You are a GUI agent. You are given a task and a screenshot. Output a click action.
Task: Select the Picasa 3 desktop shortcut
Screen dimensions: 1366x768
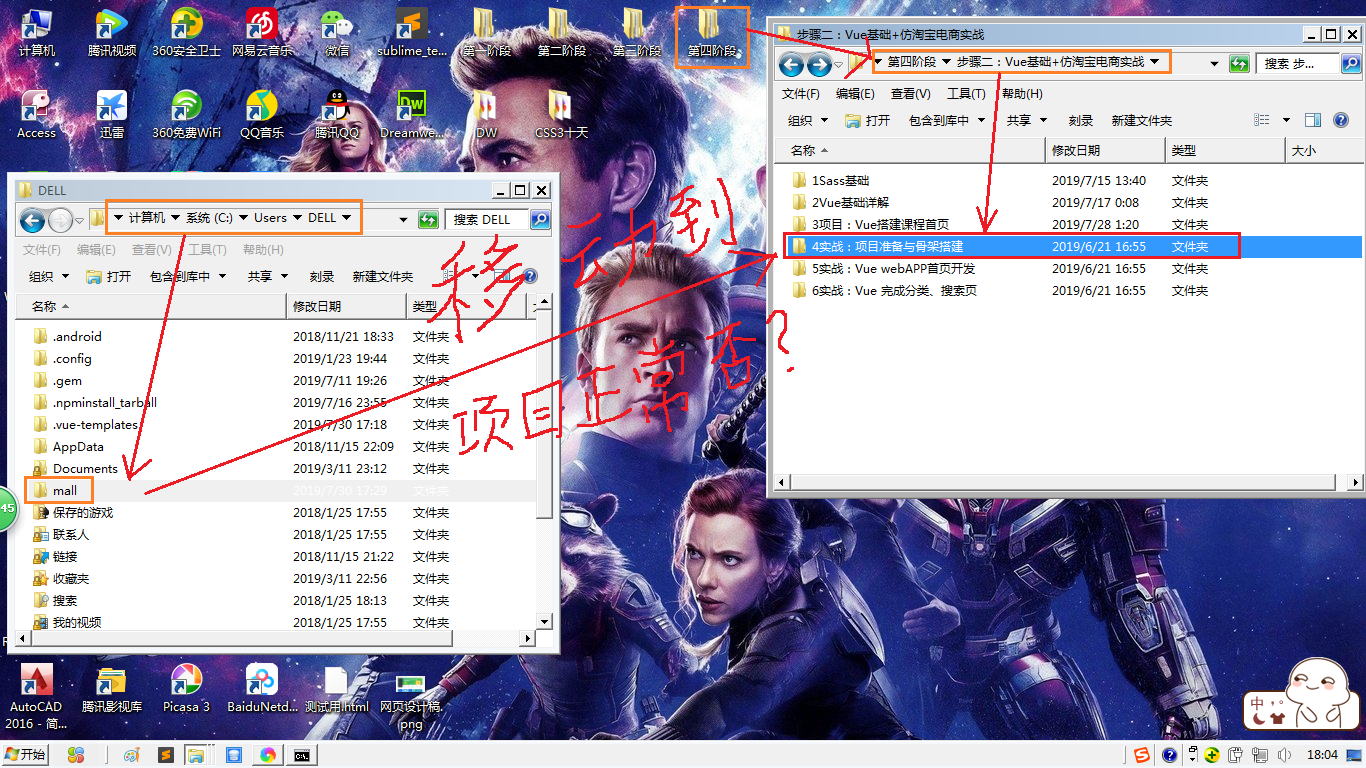click(186, 690)
